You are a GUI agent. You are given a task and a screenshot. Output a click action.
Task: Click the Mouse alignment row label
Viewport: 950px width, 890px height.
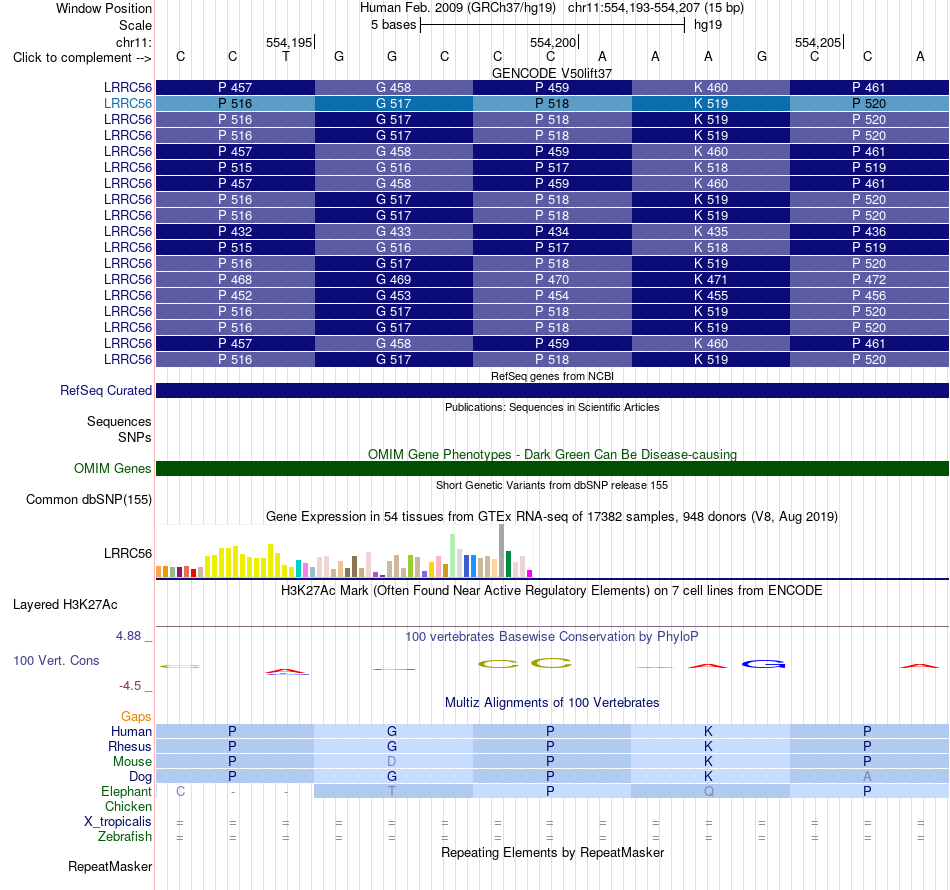[x=132, y=762]
